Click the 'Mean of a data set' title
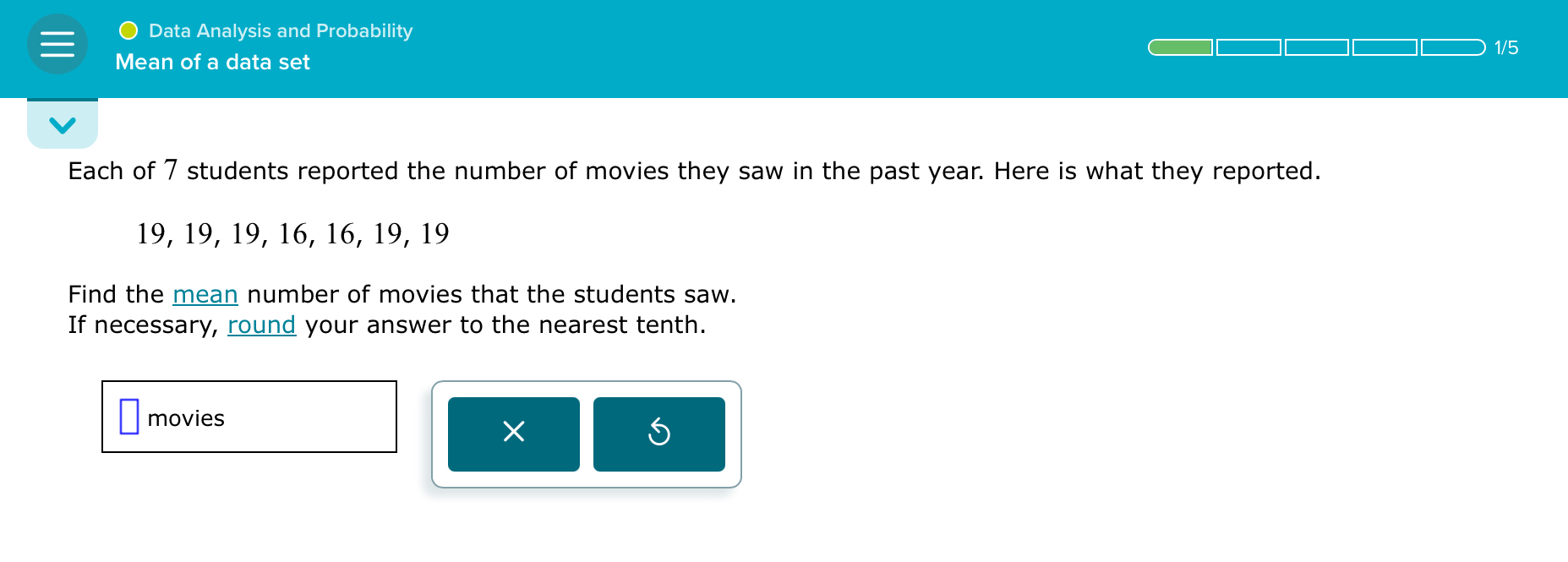The image size is (1568, 562). (213, 62)
